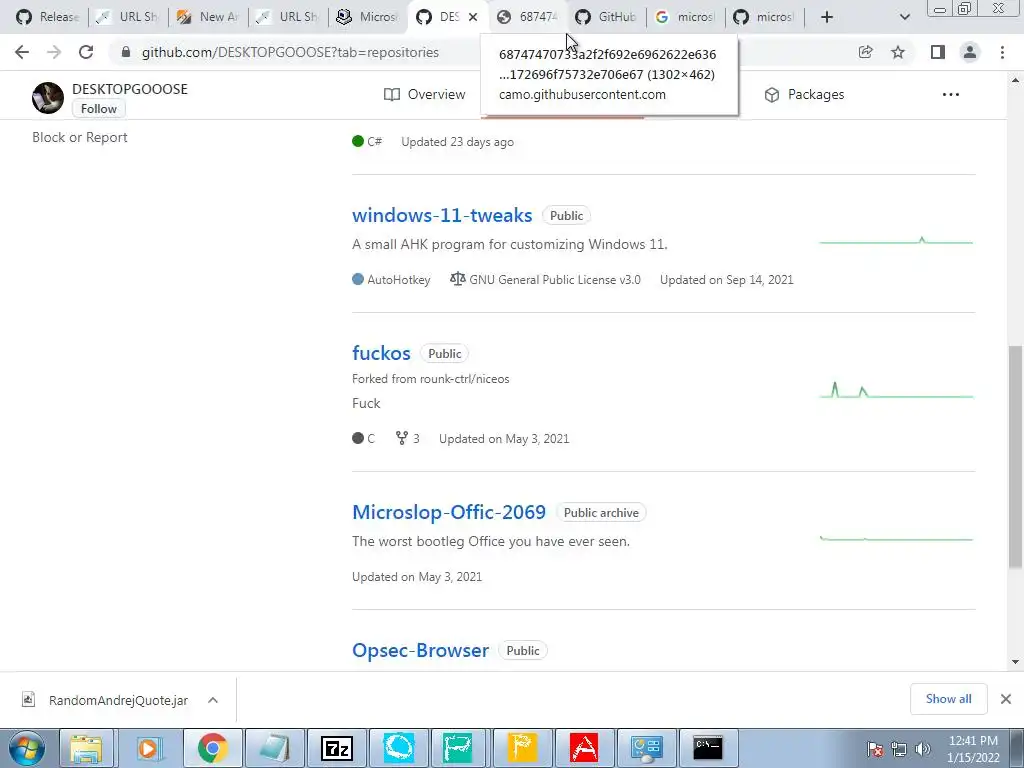
Task: Click the scrollbar down arrow
Action: [1015, 662]
